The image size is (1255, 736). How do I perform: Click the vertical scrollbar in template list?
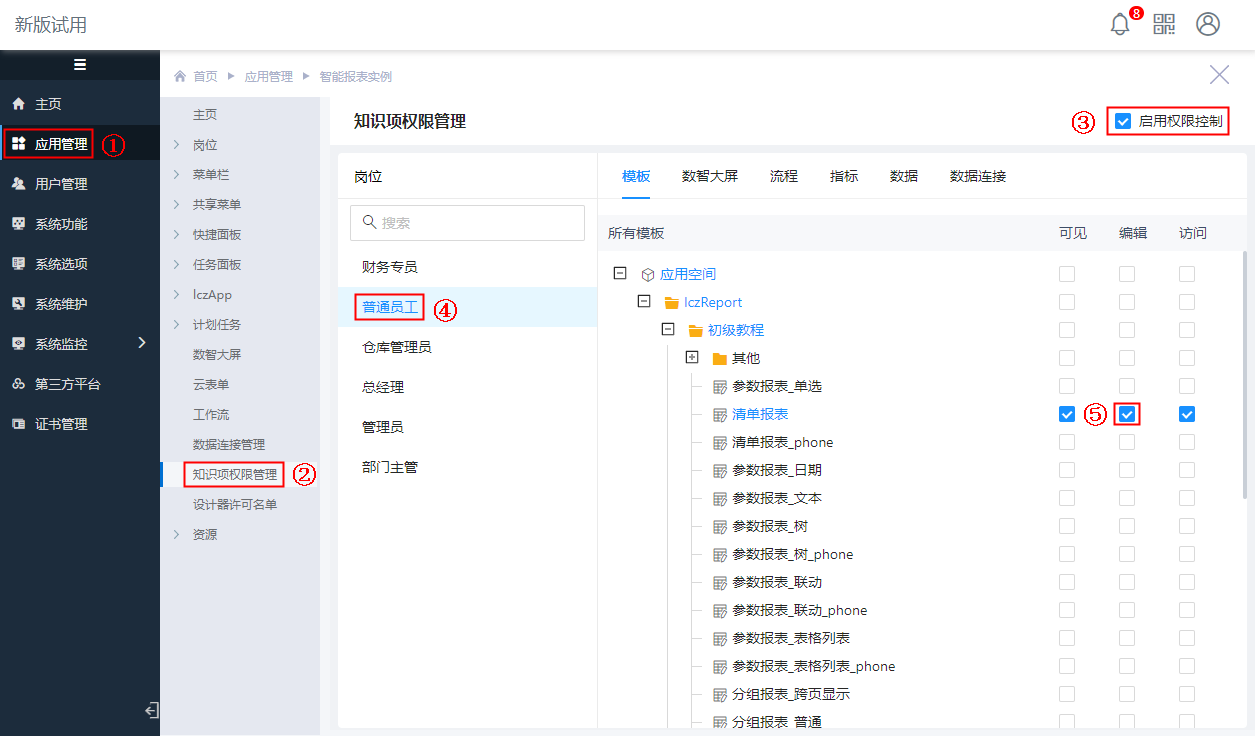[1243, 380]
